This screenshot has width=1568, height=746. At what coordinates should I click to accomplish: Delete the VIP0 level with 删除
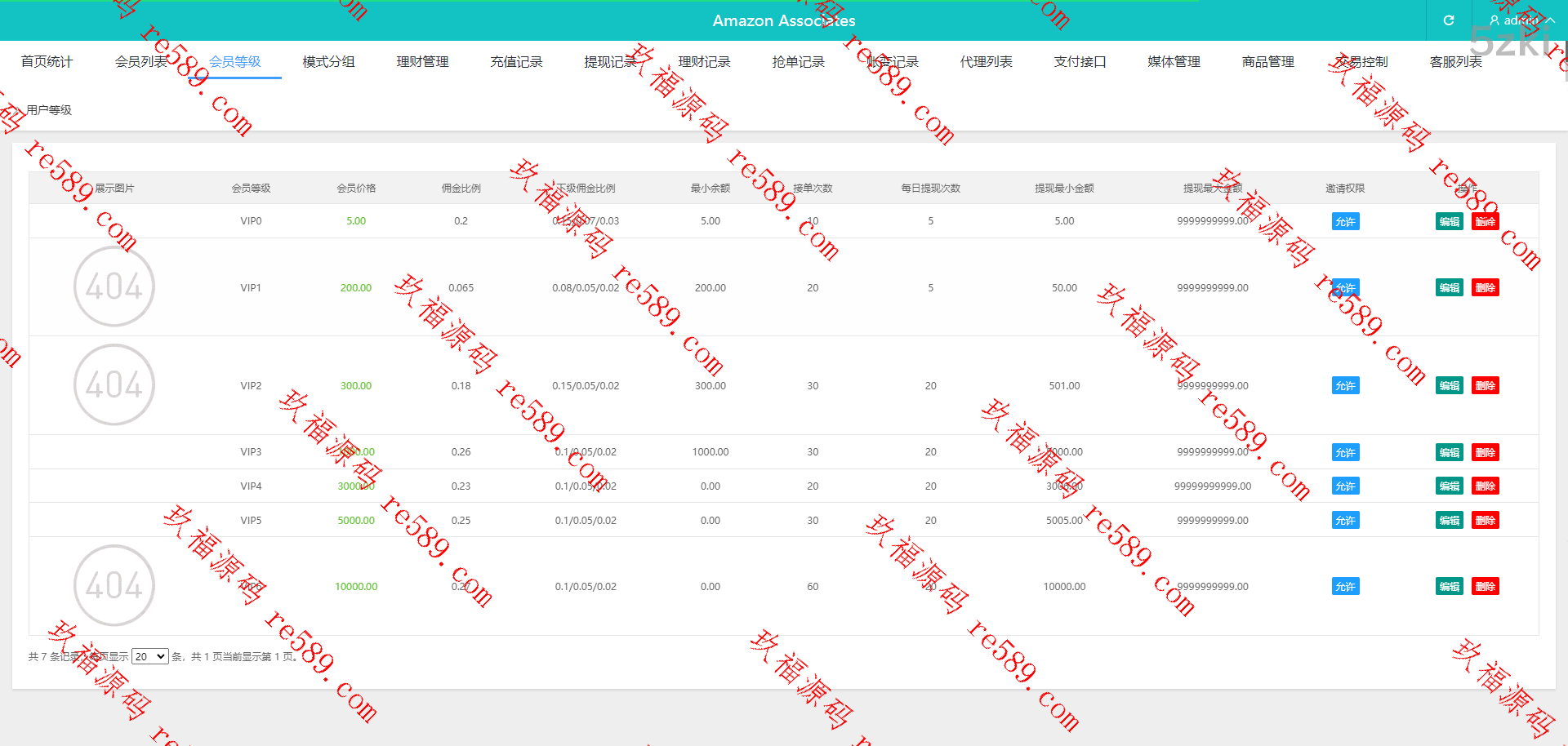click(x=1486, y=221)
